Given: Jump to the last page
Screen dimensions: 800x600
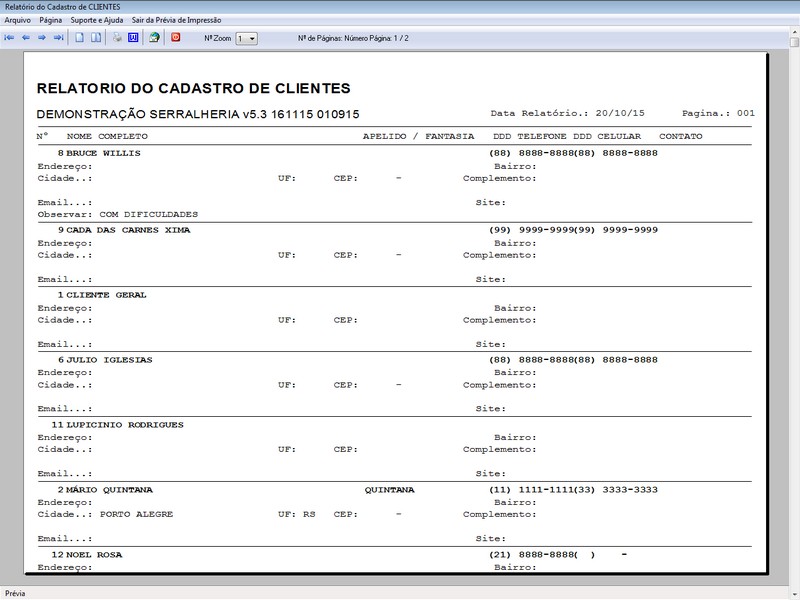Looking at the screenshot, I should click(x=59, y=38).
